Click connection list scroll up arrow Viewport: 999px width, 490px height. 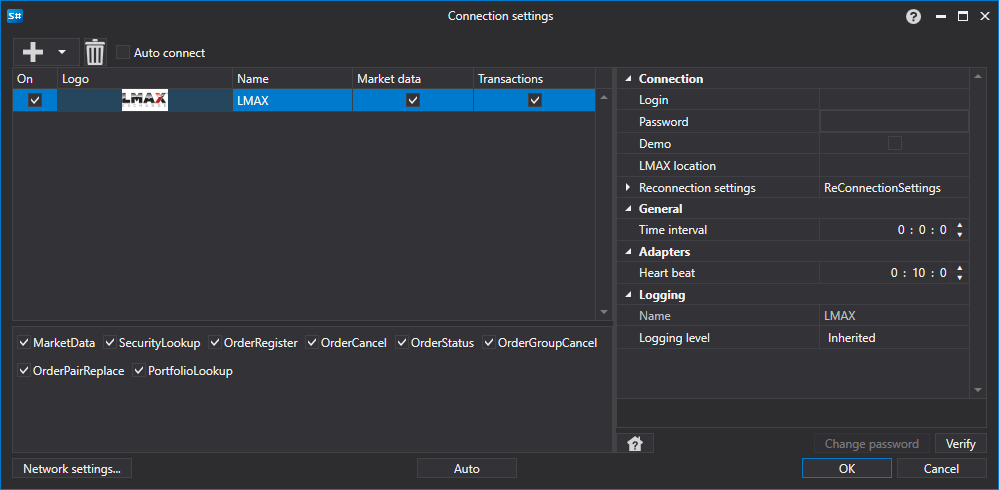click(604, 97)
